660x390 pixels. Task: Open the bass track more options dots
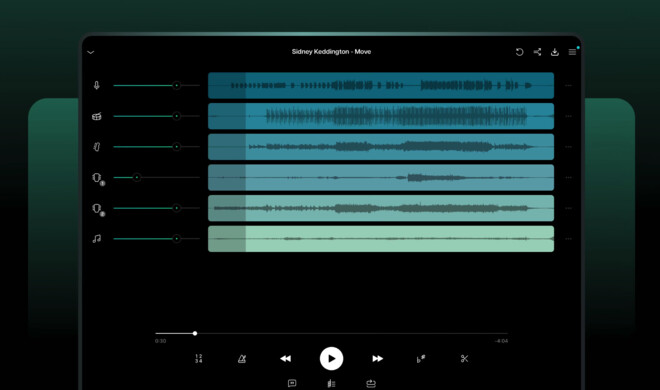pos(568,147)
